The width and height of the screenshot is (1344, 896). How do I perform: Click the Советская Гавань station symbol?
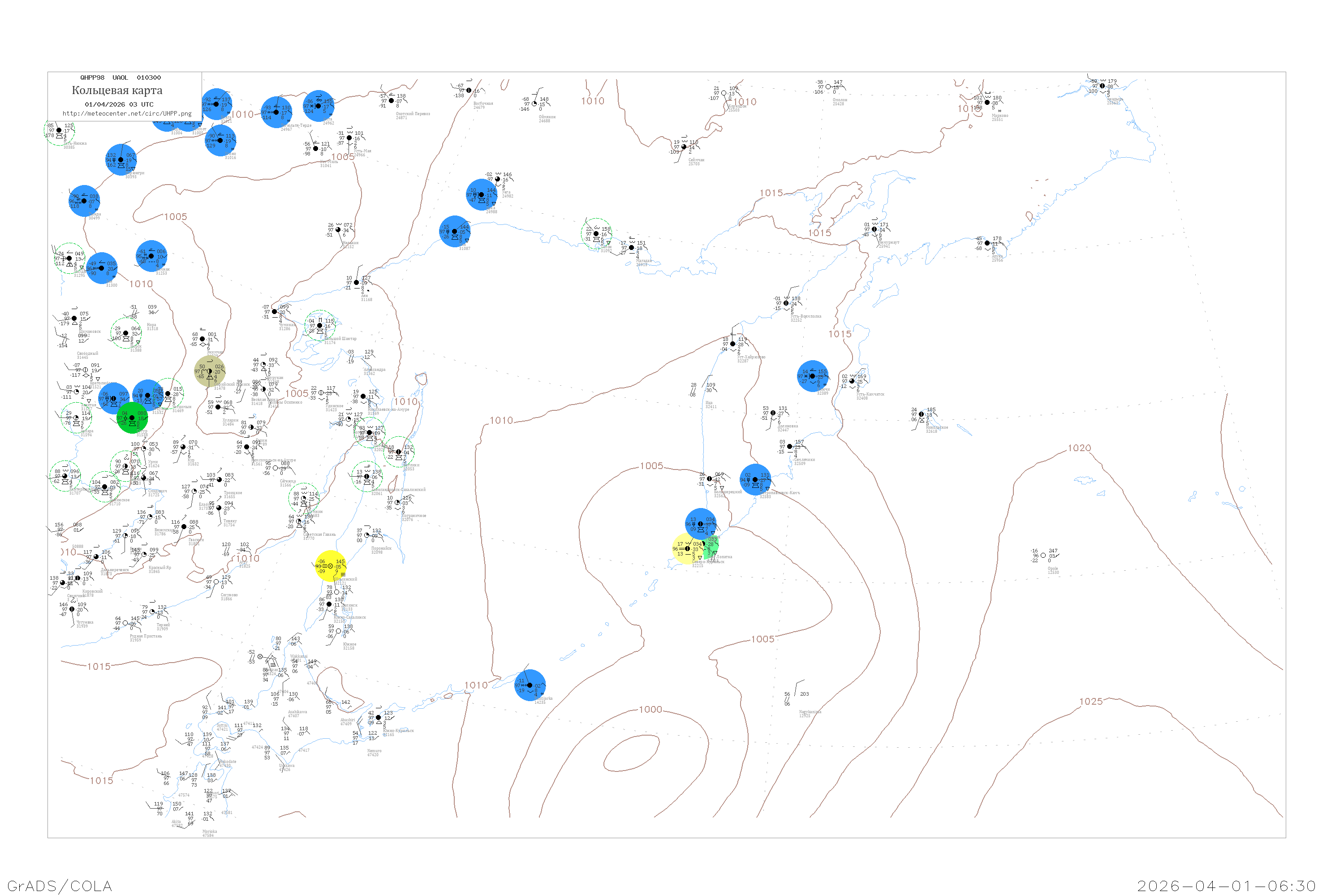click(x=298, y=521)
